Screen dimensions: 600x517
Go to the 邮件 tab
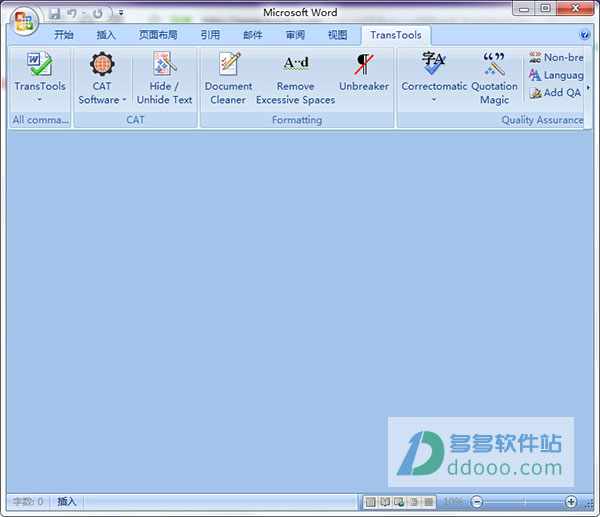click(x=253, y=35)
